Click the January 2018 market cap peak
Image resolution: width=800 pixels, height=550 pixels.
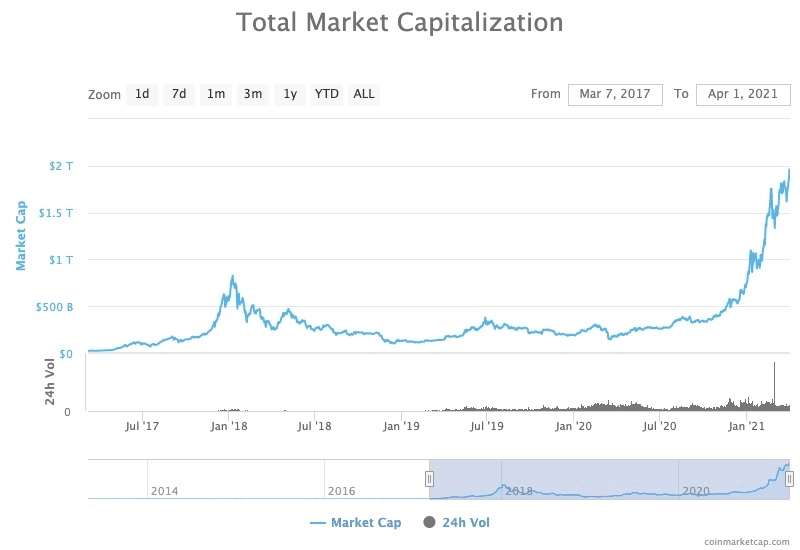click(x=233, y=278)
